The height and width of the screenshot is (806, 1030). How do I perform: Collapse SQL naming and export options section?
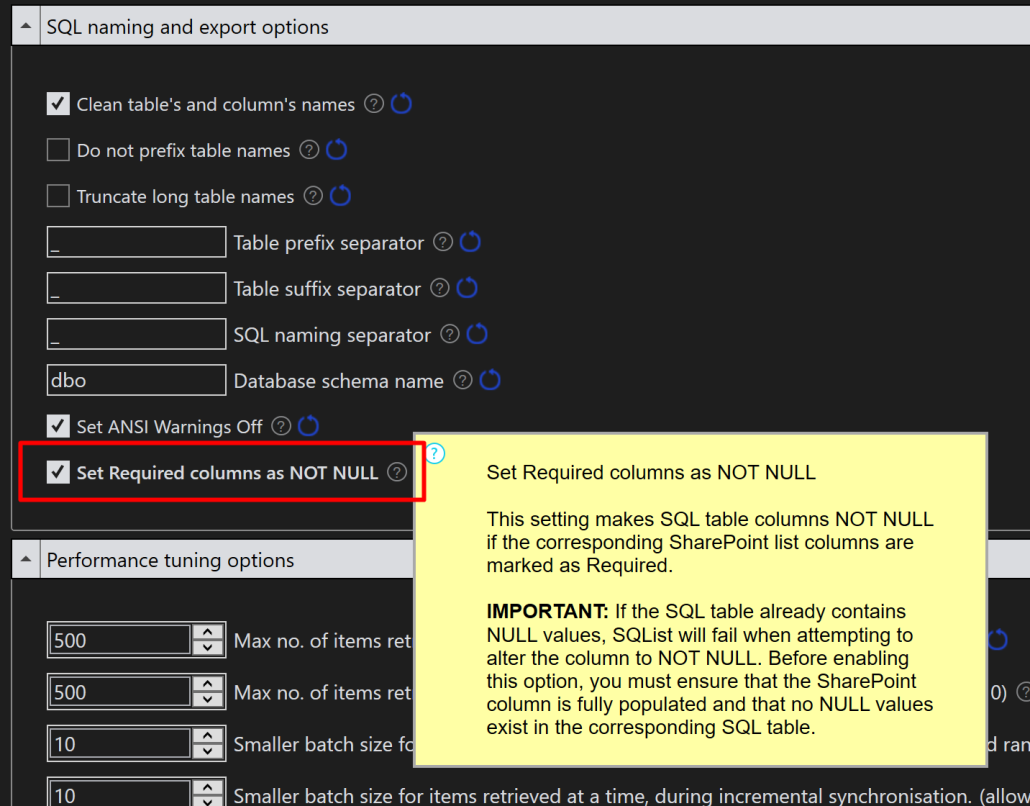26,27
